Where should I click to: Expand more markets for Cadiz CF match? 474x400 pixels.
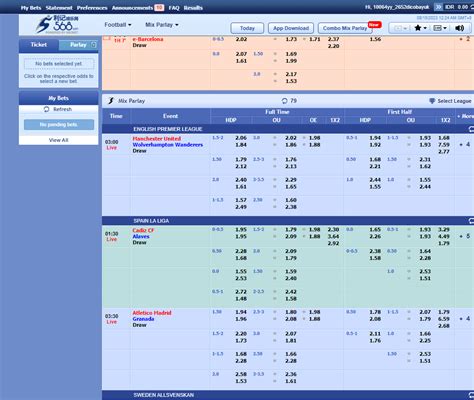coord(465,236)
